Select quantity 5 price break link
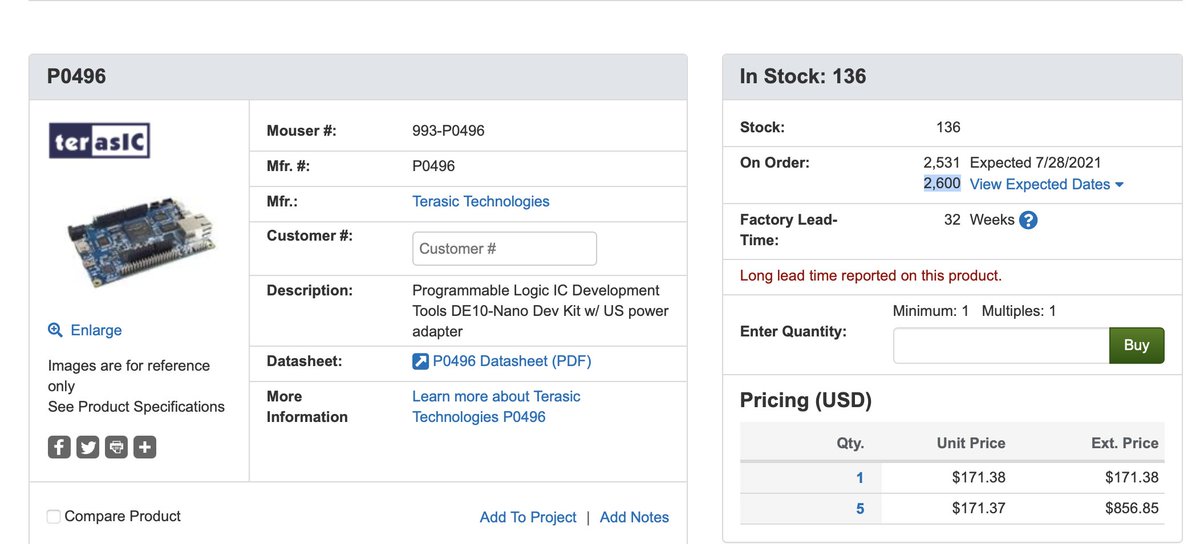Viewport: 1200px width, 544px height. (859, 508)
